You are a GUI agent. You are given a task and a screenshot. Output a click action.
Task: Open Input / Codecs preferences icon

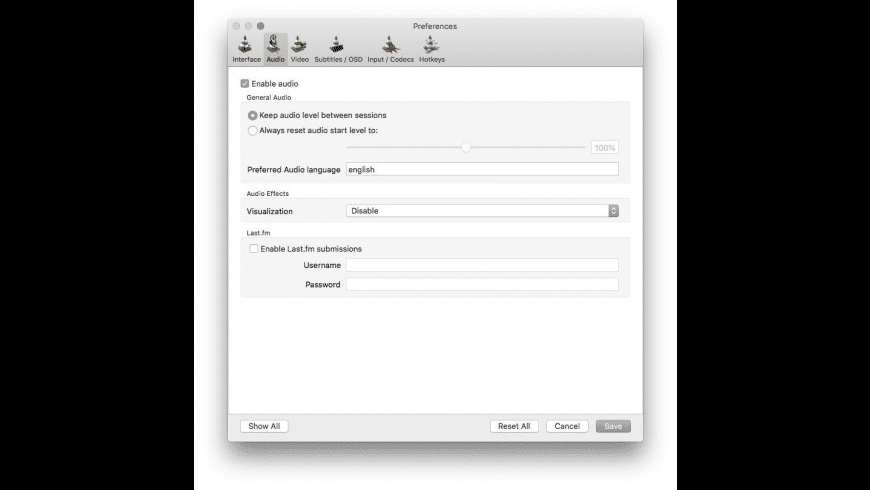point(390,45)
